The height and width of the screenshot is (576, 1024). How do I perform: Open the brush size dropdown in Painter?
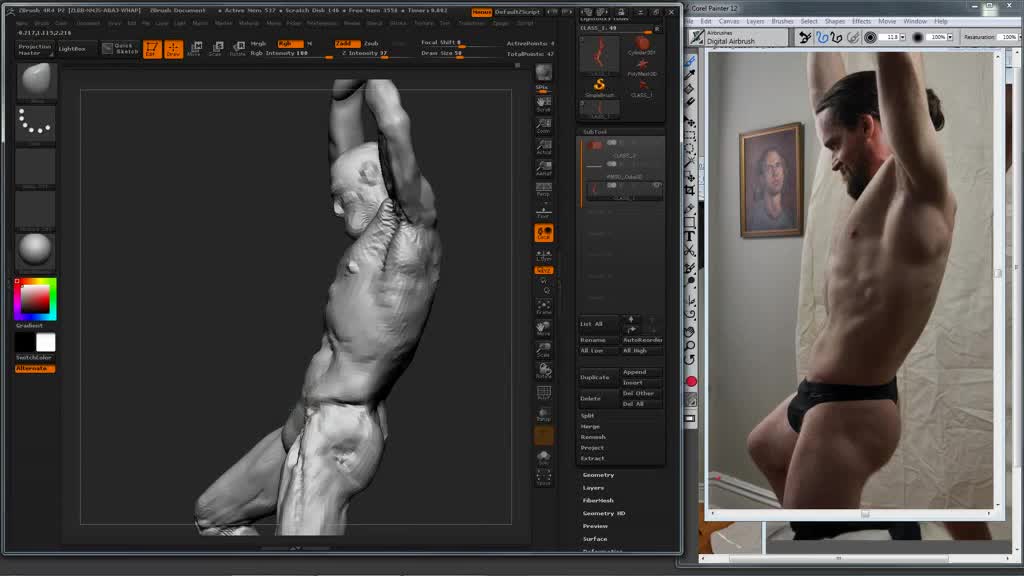(903, 38)
